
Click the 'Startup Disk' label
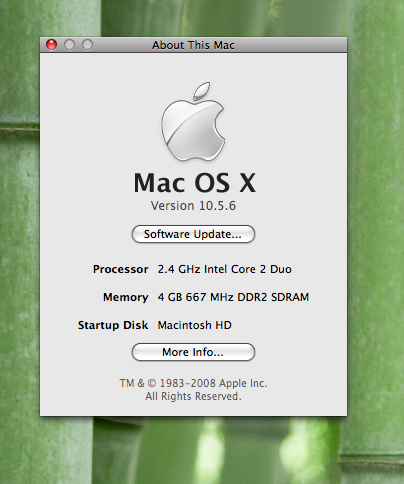(113, 325)
